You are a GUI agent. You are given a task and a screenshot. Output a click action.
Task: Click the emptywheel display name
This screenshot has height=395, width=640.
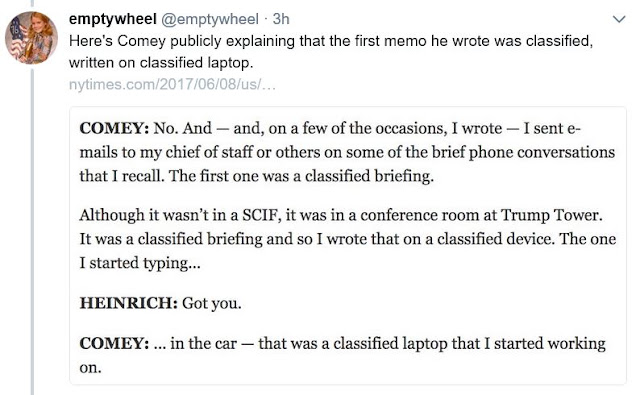pyautogui.click(x=113, y=19)
